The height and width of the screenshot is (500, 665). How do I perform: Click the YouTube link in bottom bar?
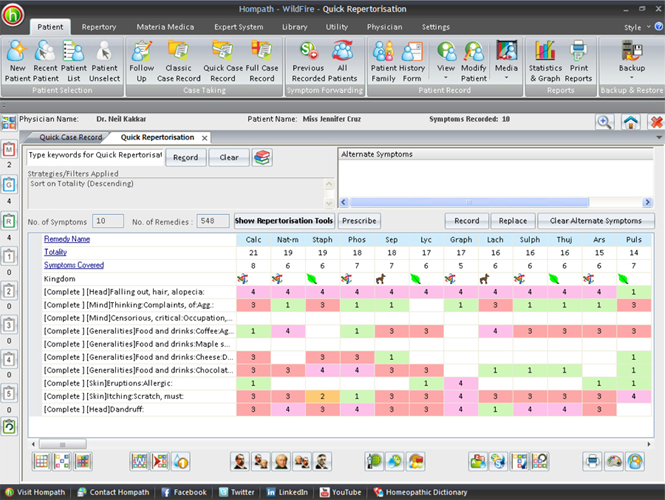[340, 492]
